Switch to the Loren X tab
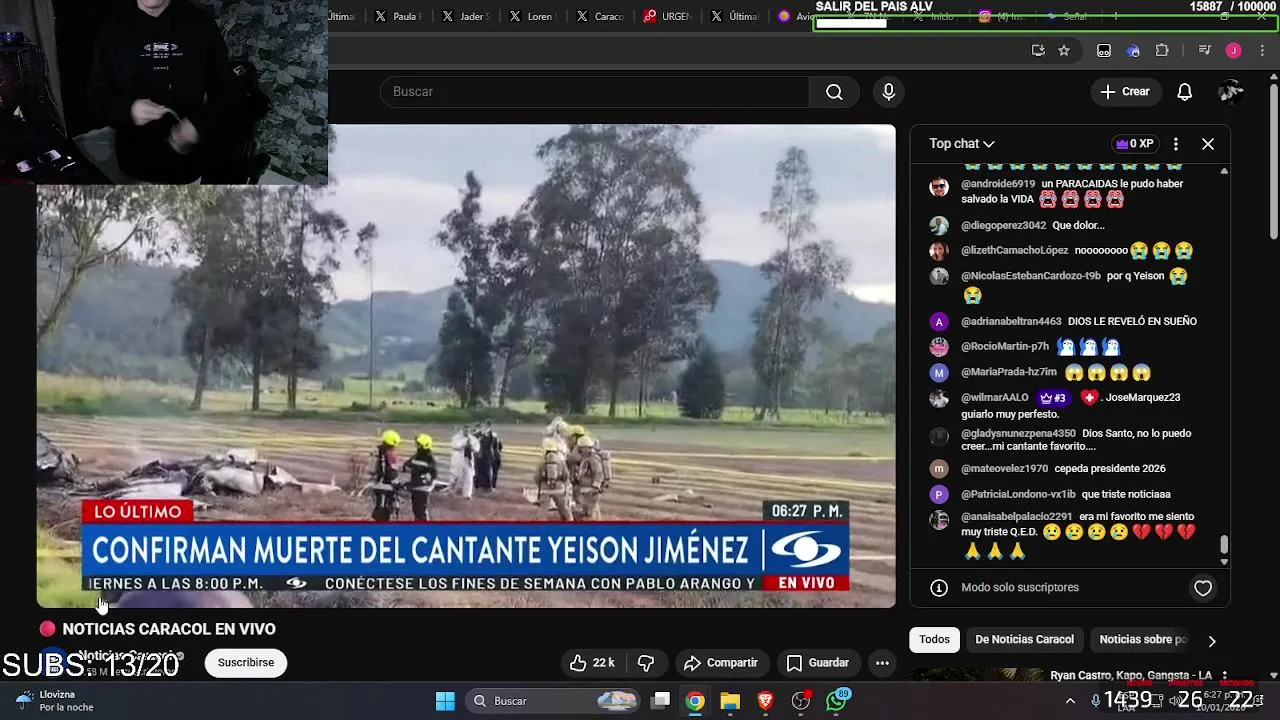1280x720 pixels. [532, 16]
